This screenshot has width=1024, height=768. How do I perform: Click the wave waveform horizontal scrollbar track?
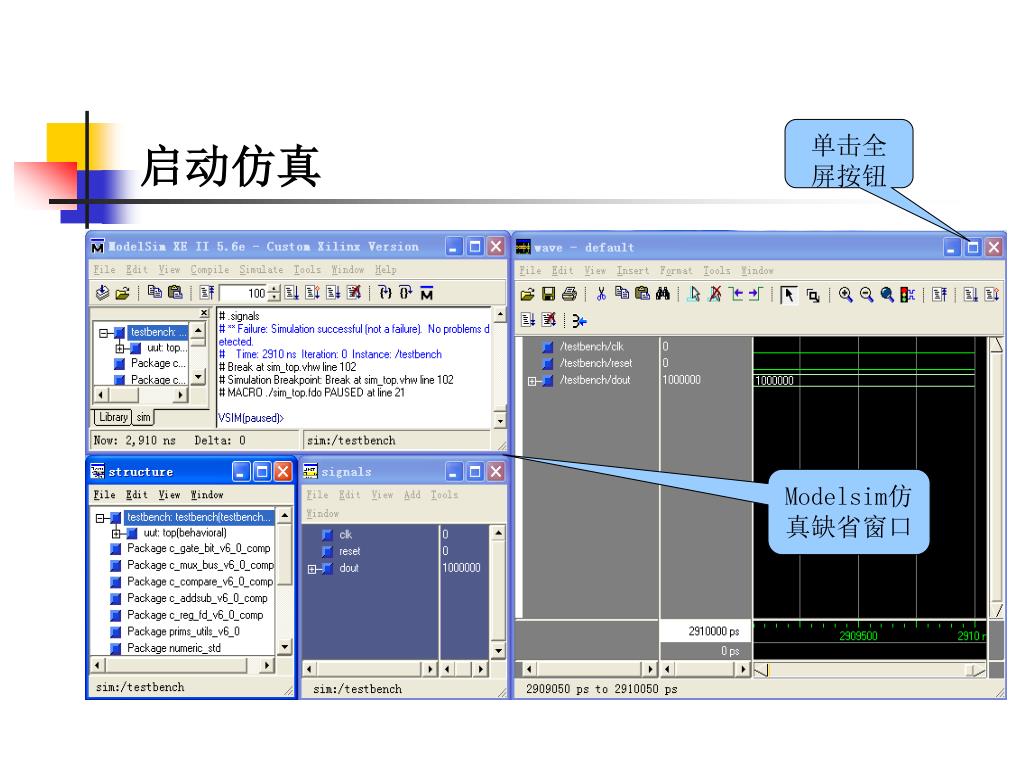click(869, 670)
